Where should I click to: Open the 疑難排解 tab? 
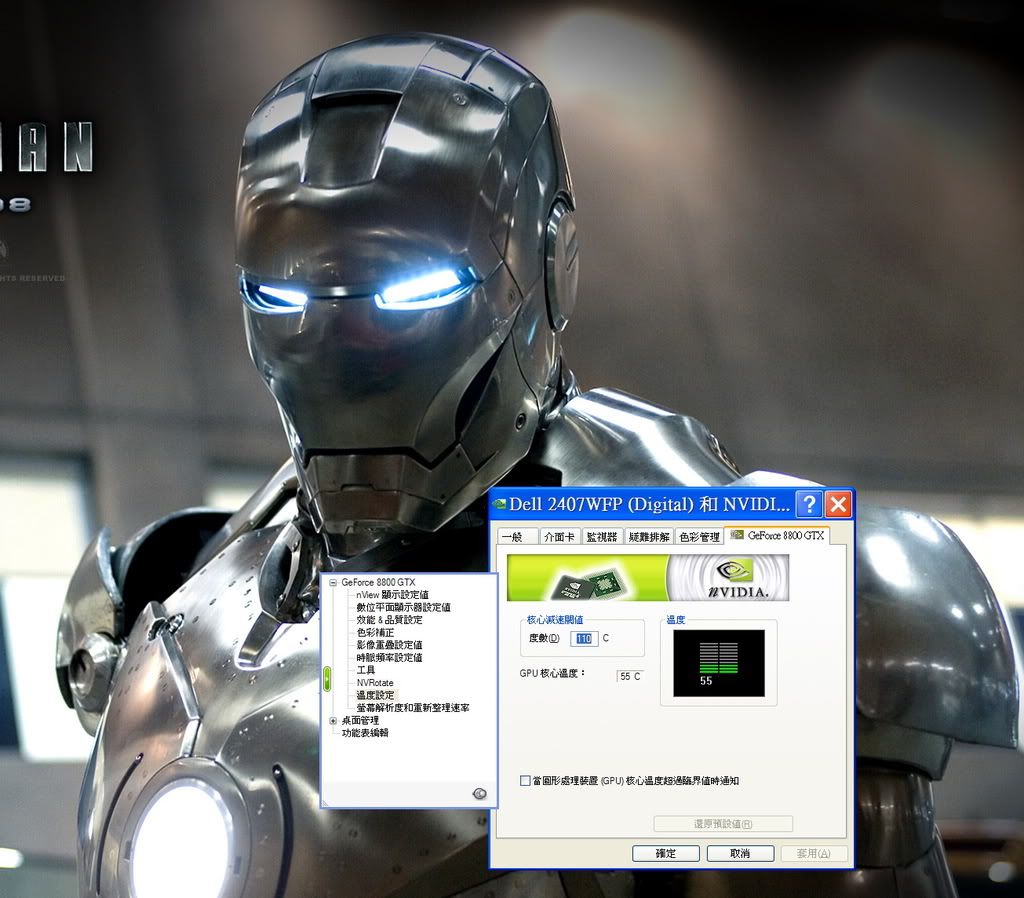coord(649,537)
